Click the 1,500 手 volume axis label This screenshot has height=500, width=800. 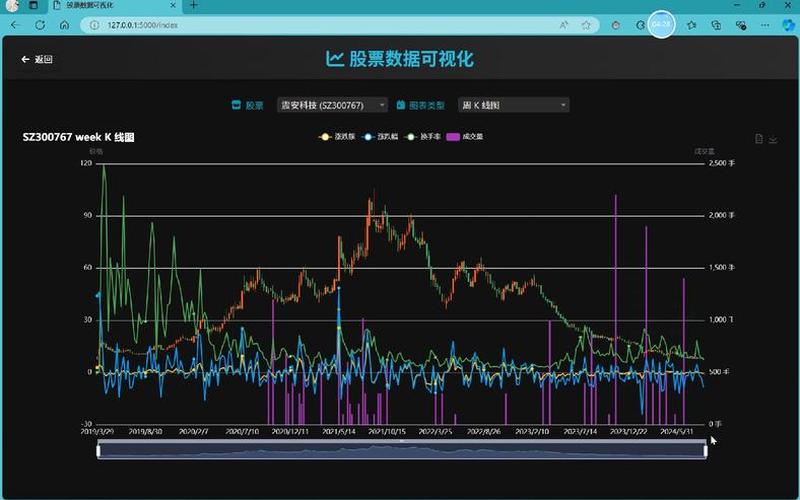[721, 267]
